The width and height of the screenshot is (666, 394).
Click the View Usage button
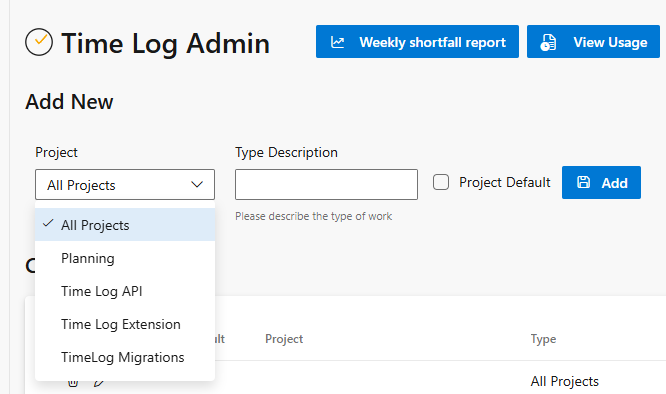click(593, 42)
